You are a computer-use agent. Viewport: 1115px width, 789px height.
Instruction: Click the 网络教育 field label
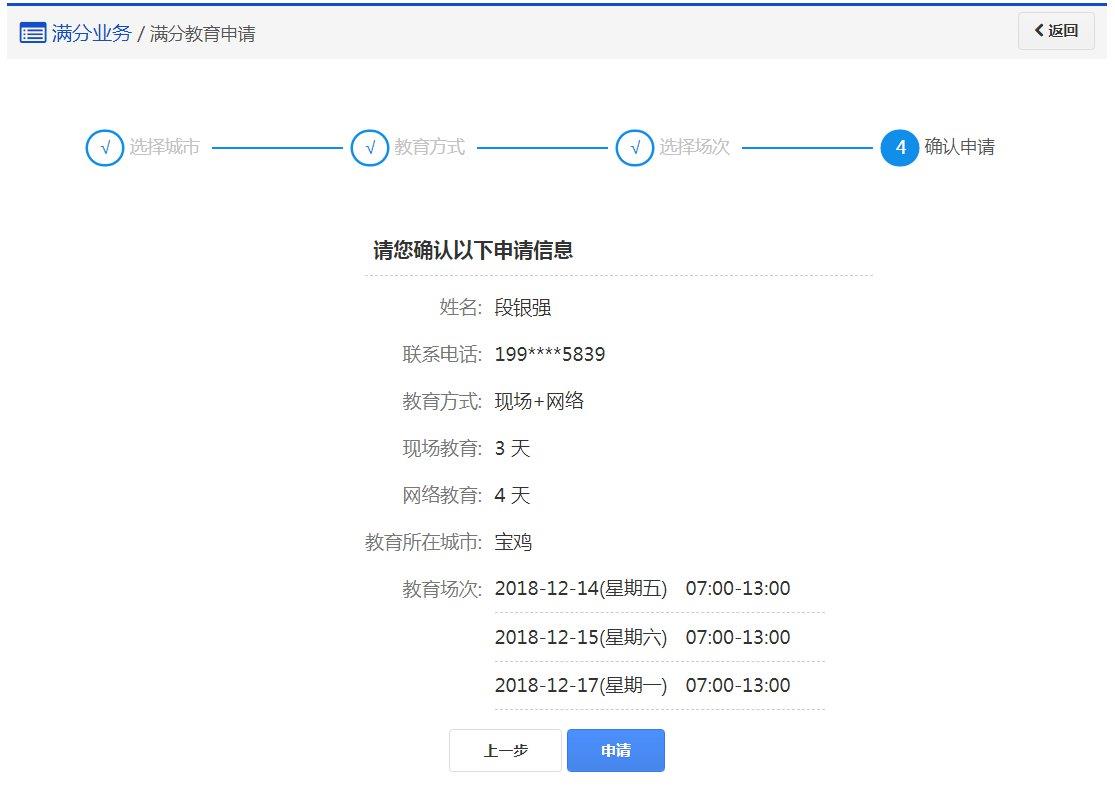pyautogui.click(x=442, y=495)
